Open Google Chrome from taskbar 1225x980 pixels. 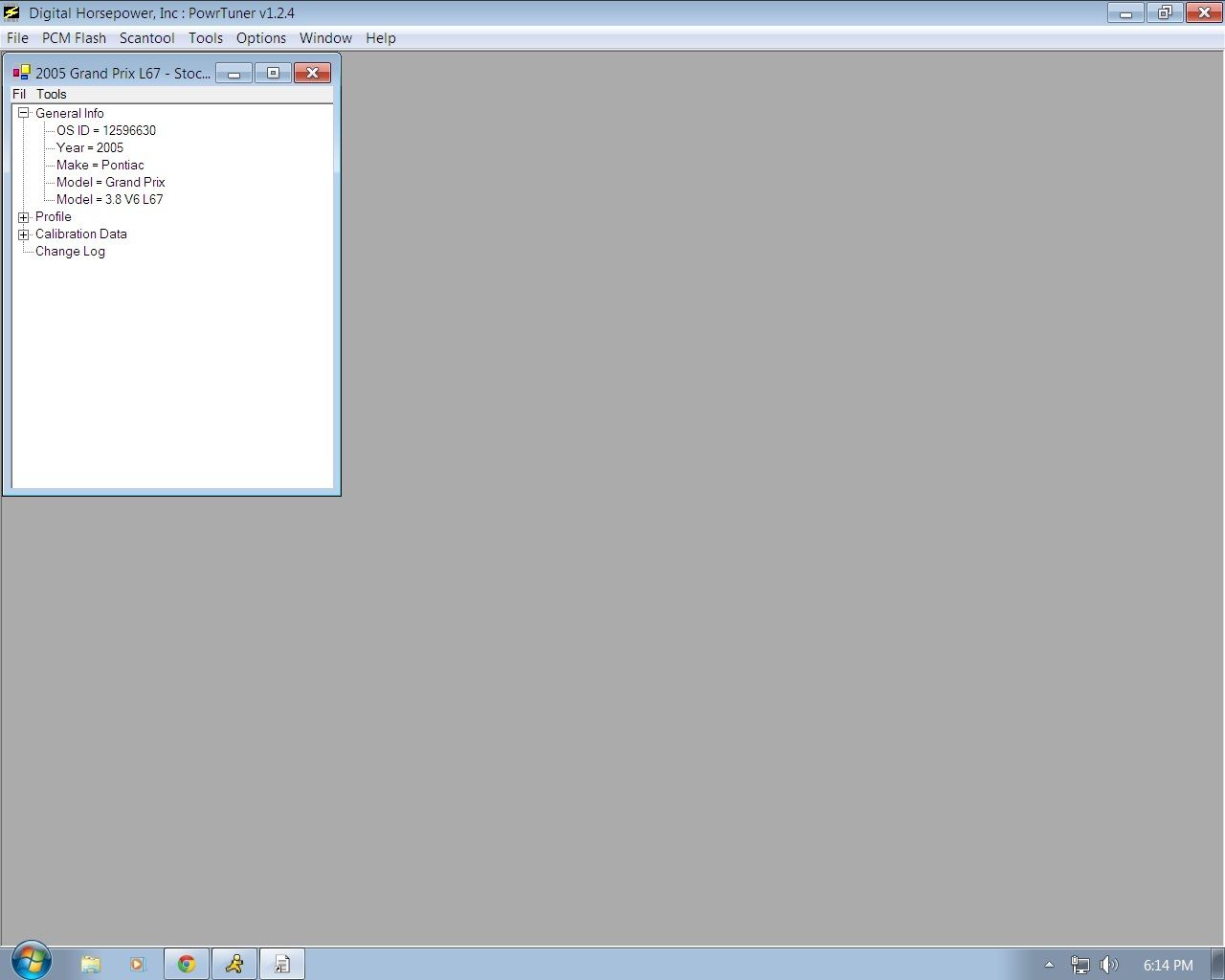pos(187,965)
